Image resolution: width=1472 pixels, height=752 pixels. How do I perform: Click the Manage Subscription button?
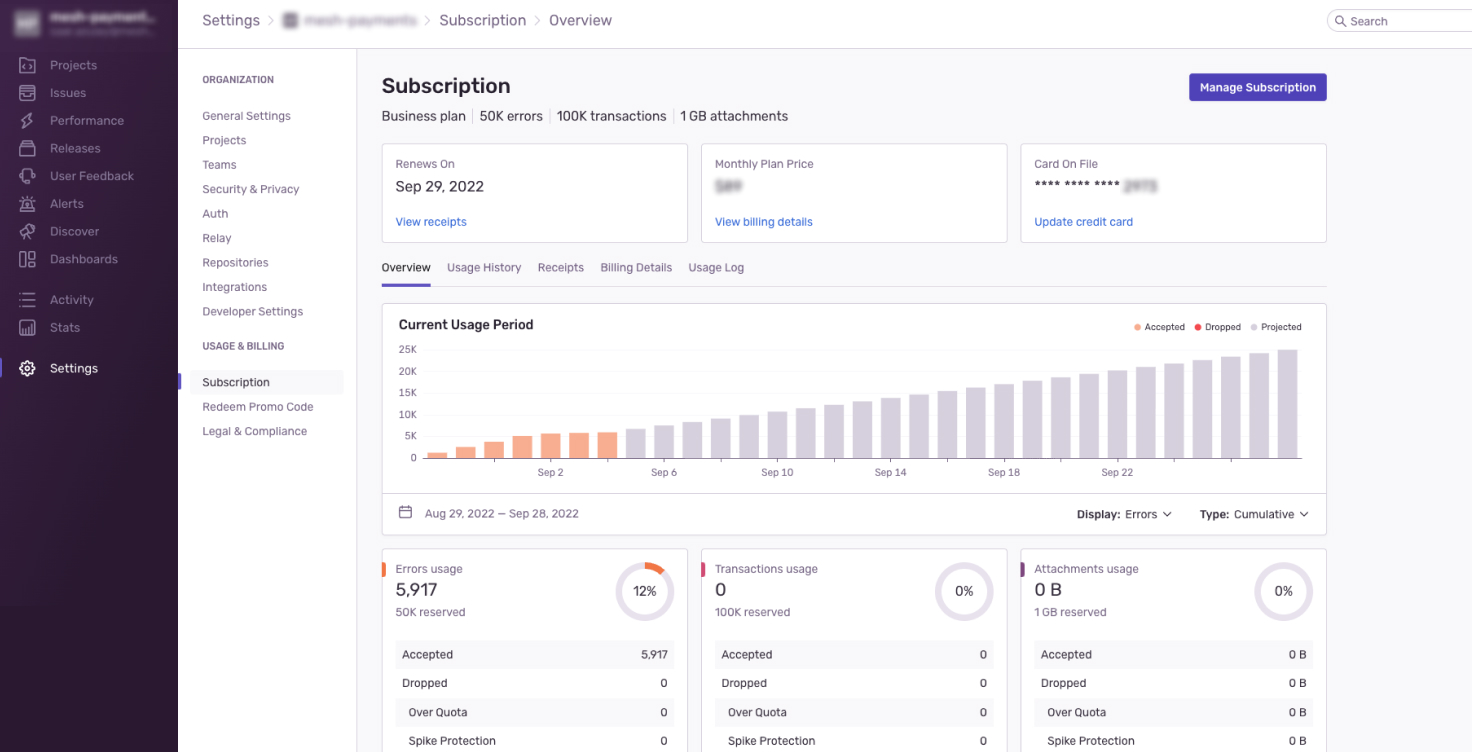(x=1257, y=87)
